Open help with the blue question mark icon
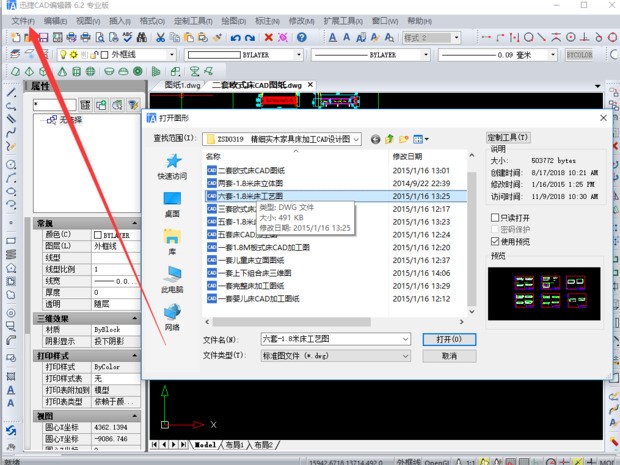 pyautogui.click(x=302, y=38)
